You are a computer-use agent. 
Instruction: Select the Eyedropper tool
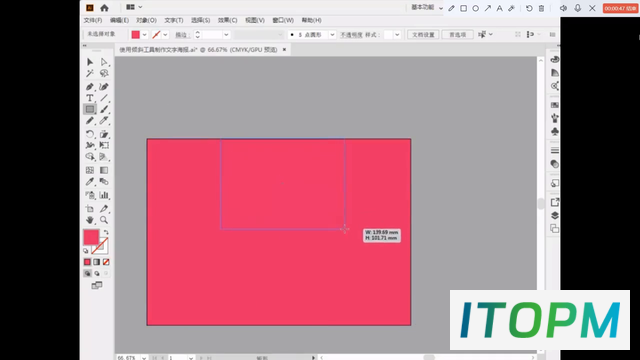tap(90, 182)
